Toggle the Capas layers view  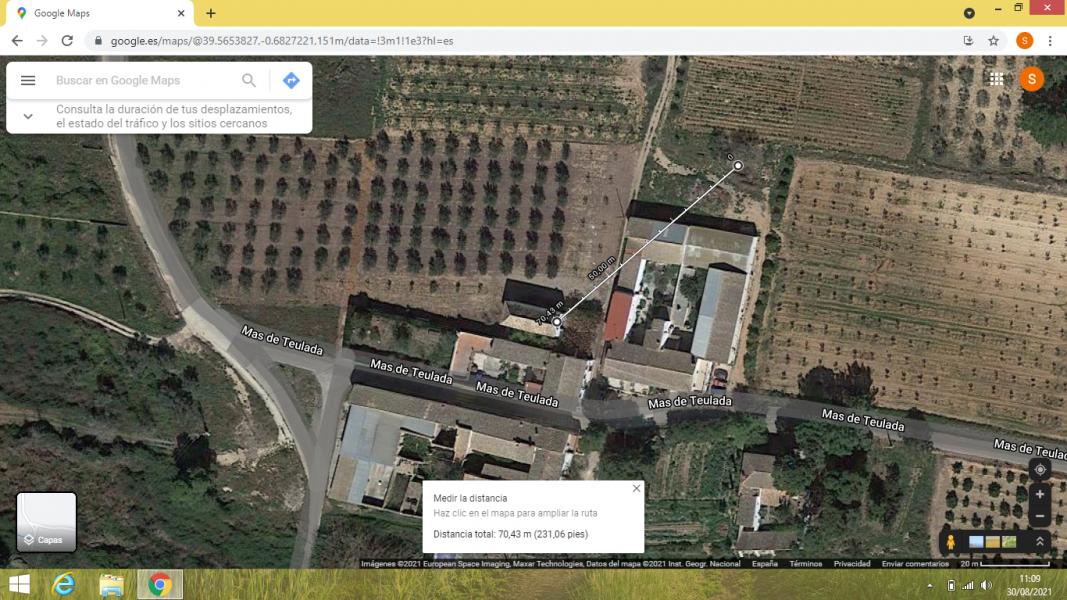point(46,522)
